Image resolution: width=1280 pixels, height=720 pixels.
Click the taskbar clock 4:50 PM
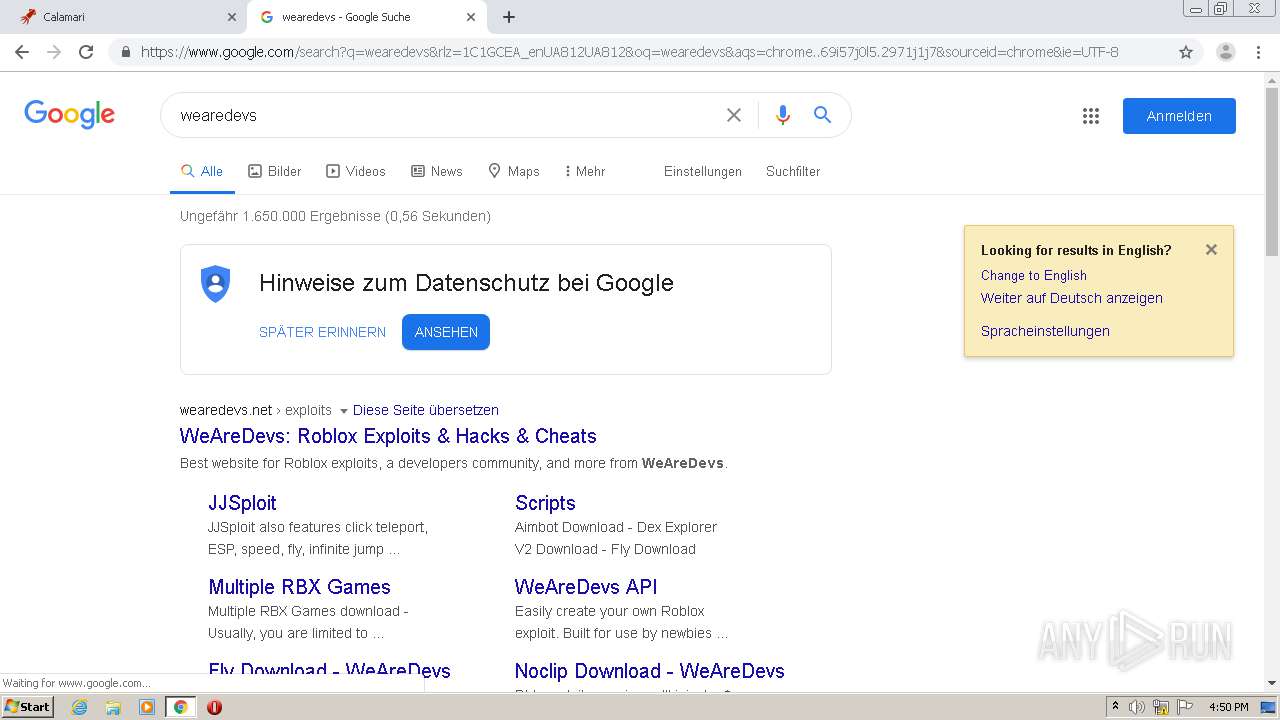[x=1228, y=707]
